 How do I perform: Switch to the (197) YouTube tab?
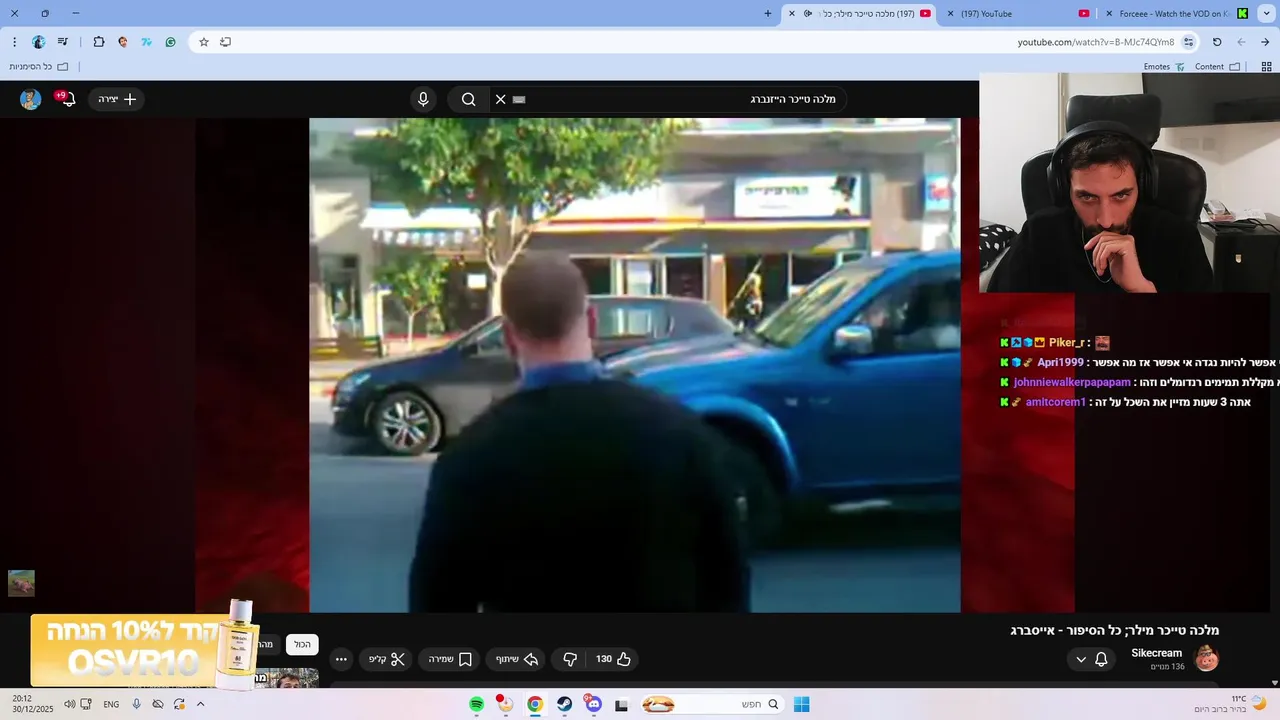pos(1020,14)
